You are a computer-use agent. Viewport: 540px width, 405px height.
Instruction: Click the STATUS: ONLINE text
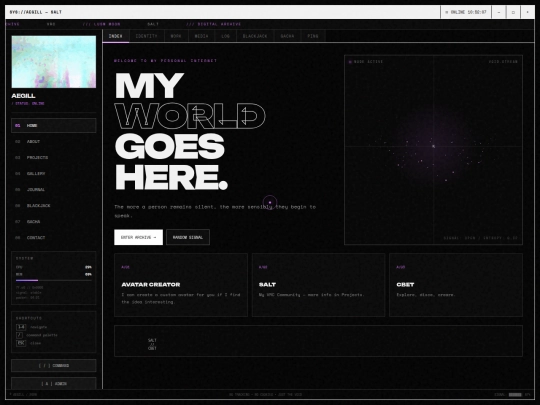pos(28,103)
